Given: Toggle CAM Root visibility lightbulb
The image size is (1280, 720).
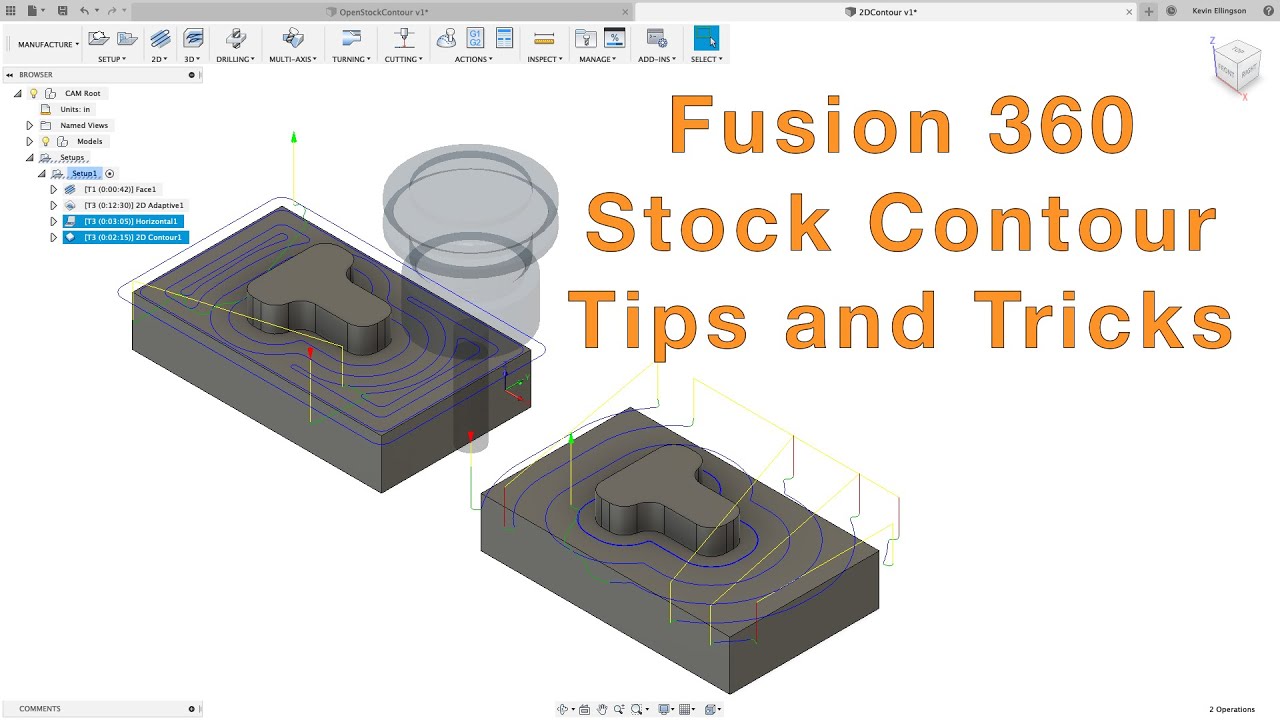Looking at the screenshot, I should click(x=33, y=93).
